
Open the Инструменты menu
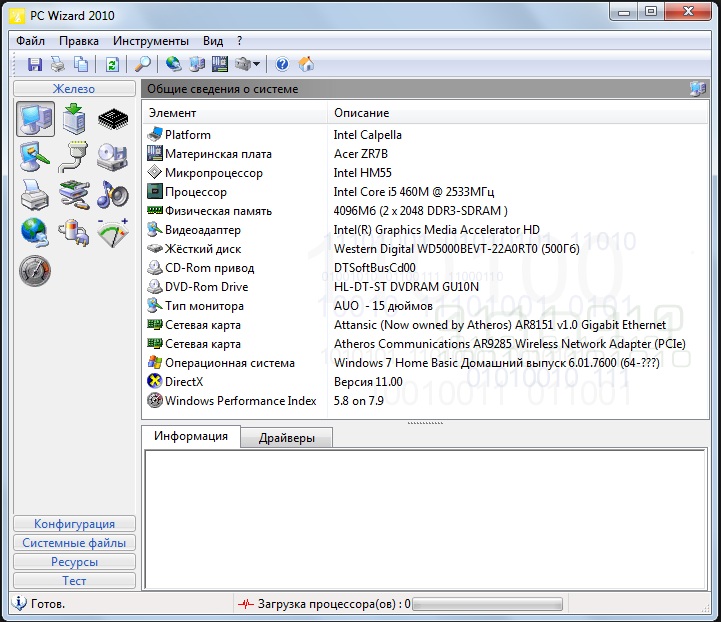(150, 41)
